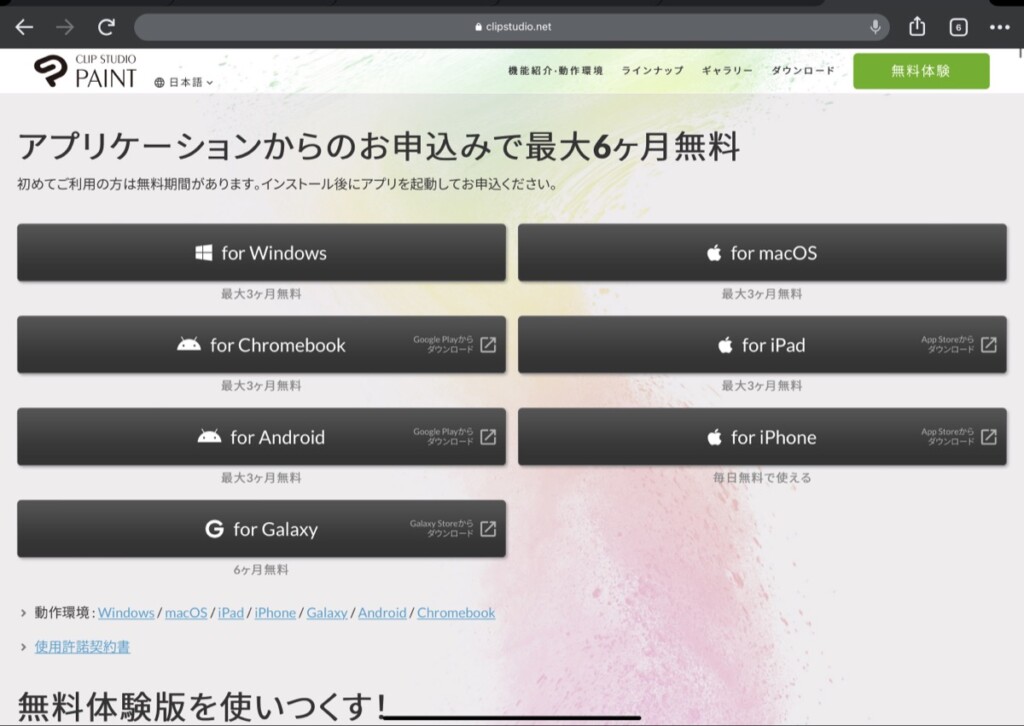Click the browser forward arrow
The height and width of the screenshot is (726, 1024).
tap(65, 27)
